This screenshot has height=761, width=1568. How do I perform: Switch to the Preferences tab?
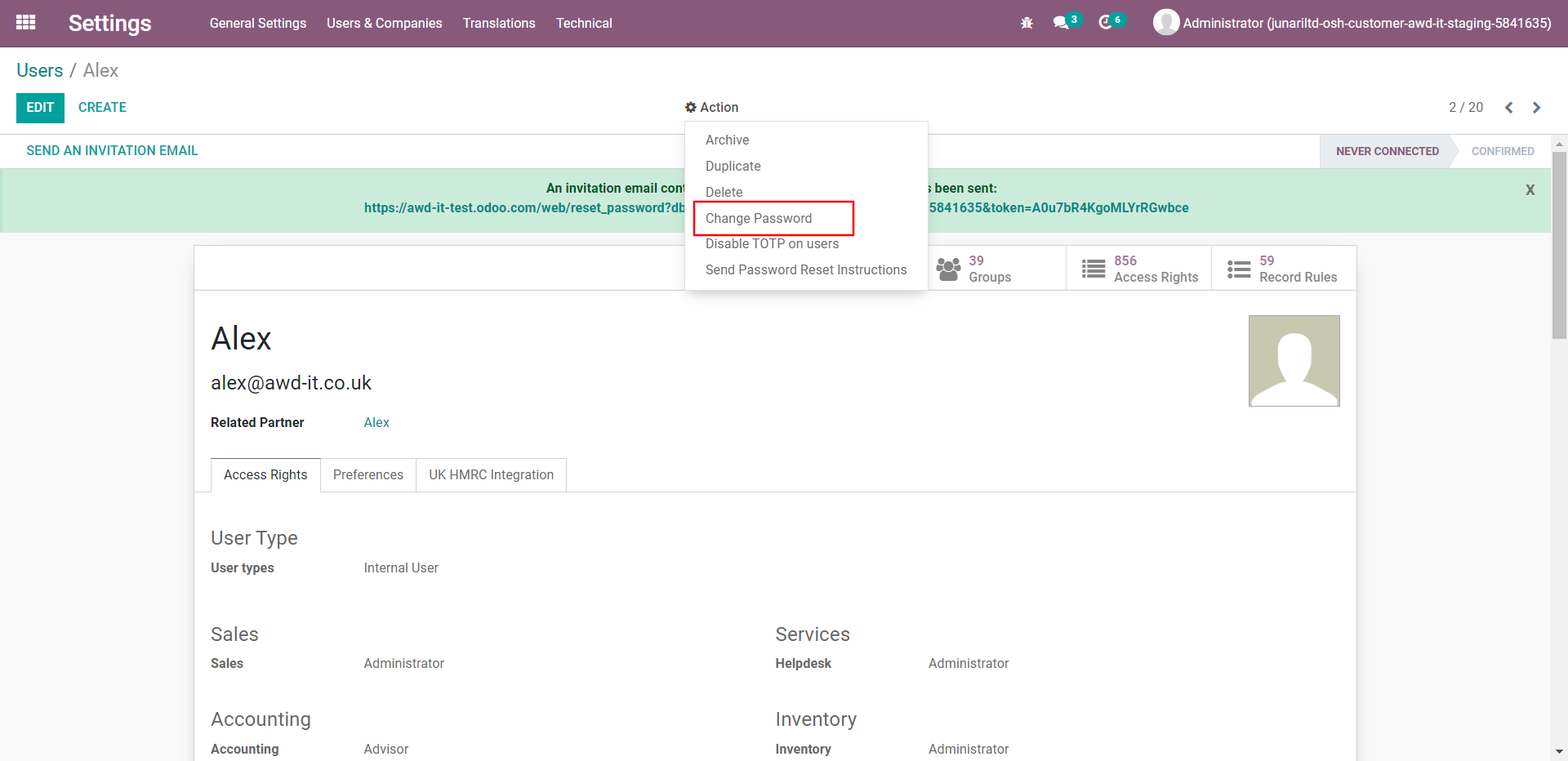coord(367,475)
